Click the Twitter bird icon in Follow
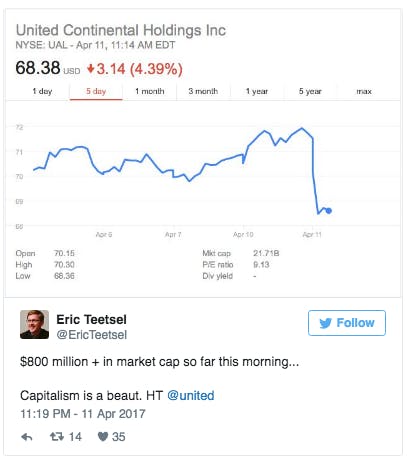 coord(325,323)
